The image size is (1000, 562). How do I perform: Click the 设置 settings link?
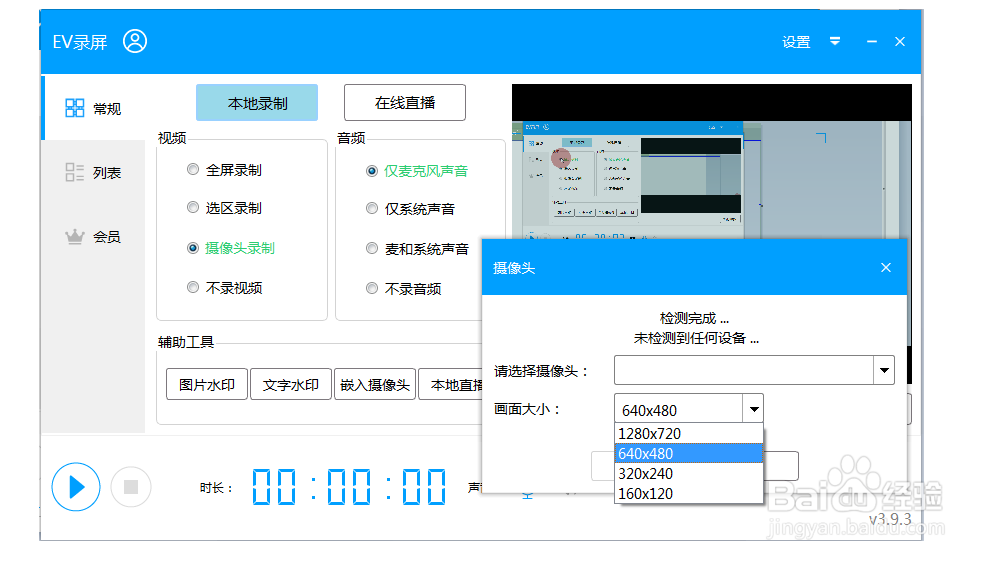[796, 42]
